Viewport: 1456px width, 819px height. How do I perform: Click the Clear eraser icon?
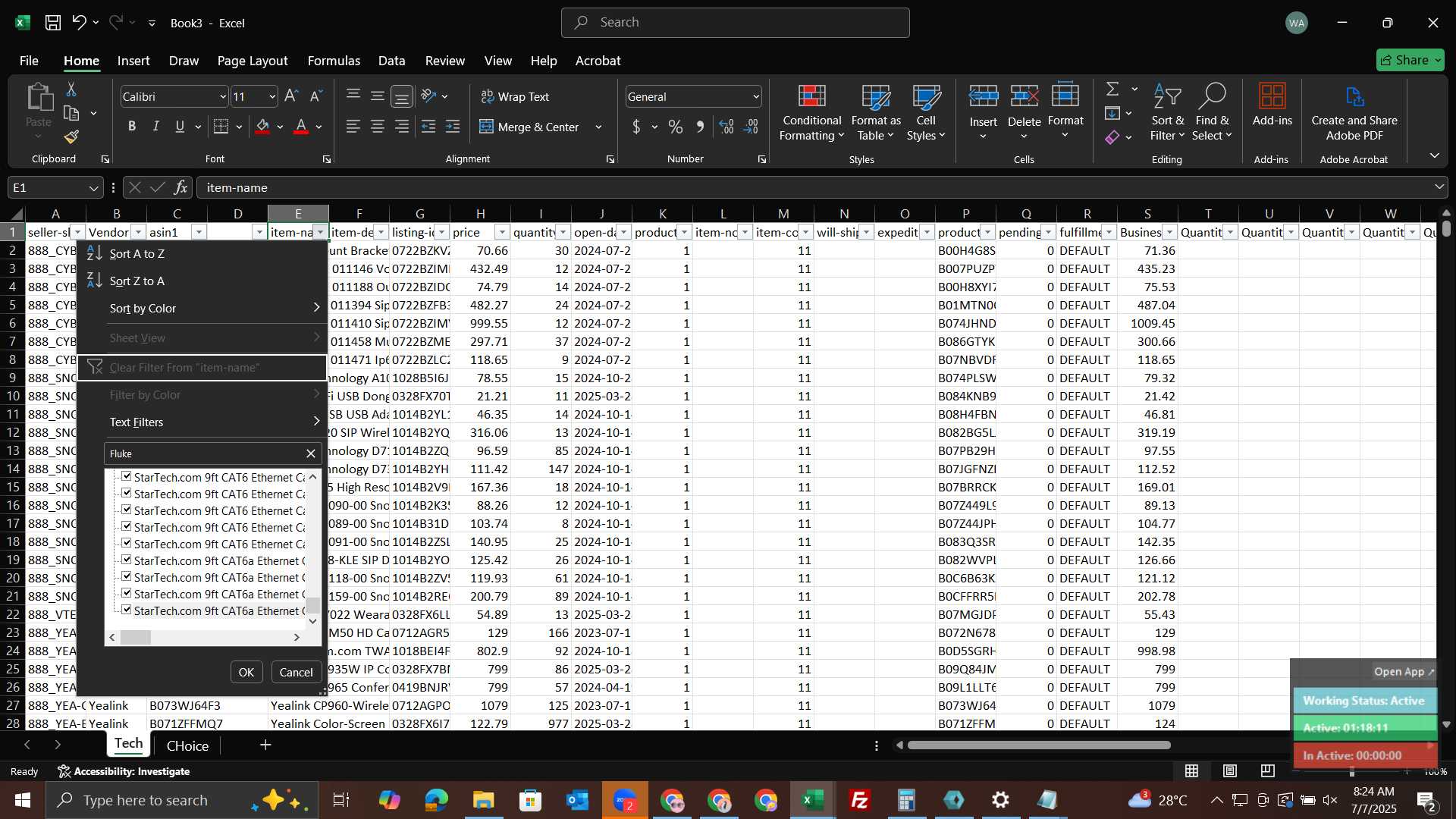pos(1112,137)
